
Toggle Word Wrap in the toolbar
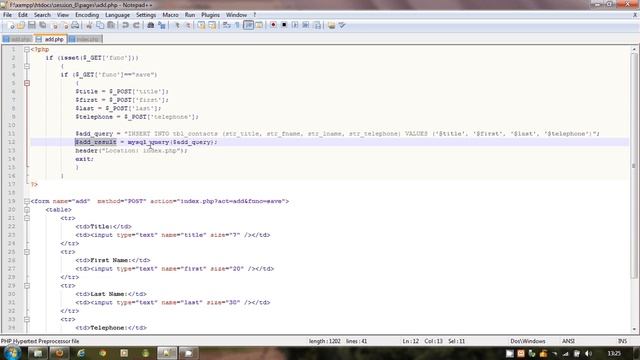227,25
